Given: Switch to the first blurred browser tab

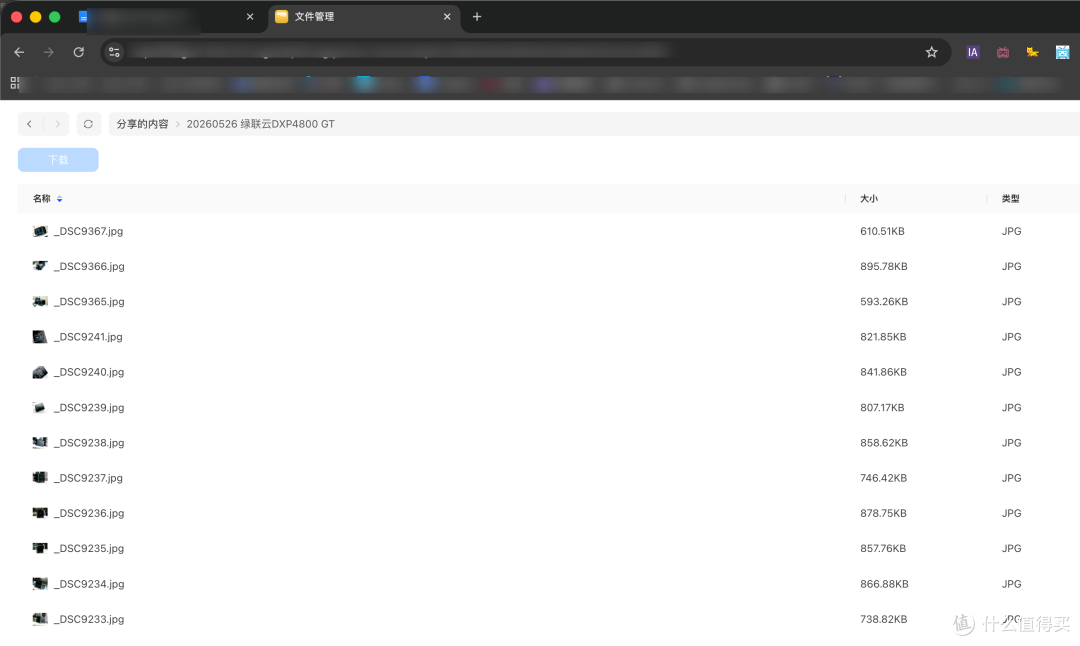Looking at the screenshot, I should pos(167,17).
